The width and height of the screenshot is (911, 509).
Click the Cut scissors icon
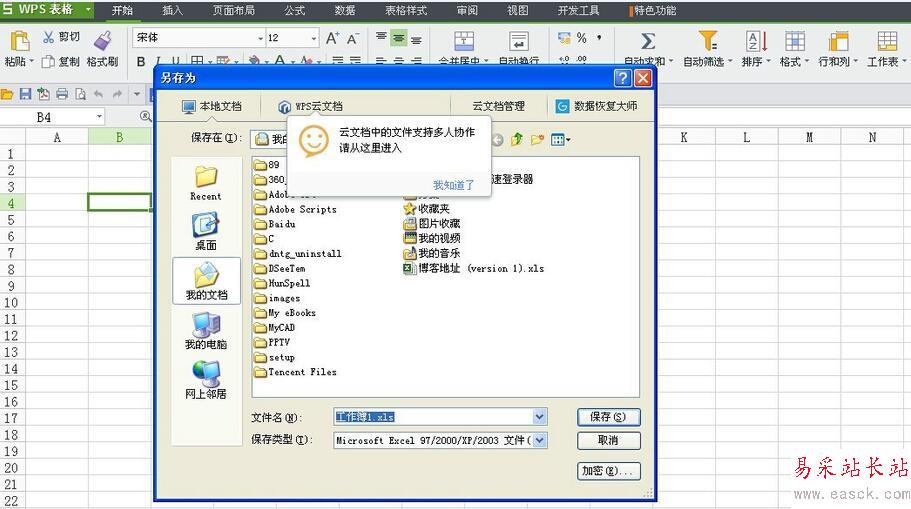tap(49, 37)
